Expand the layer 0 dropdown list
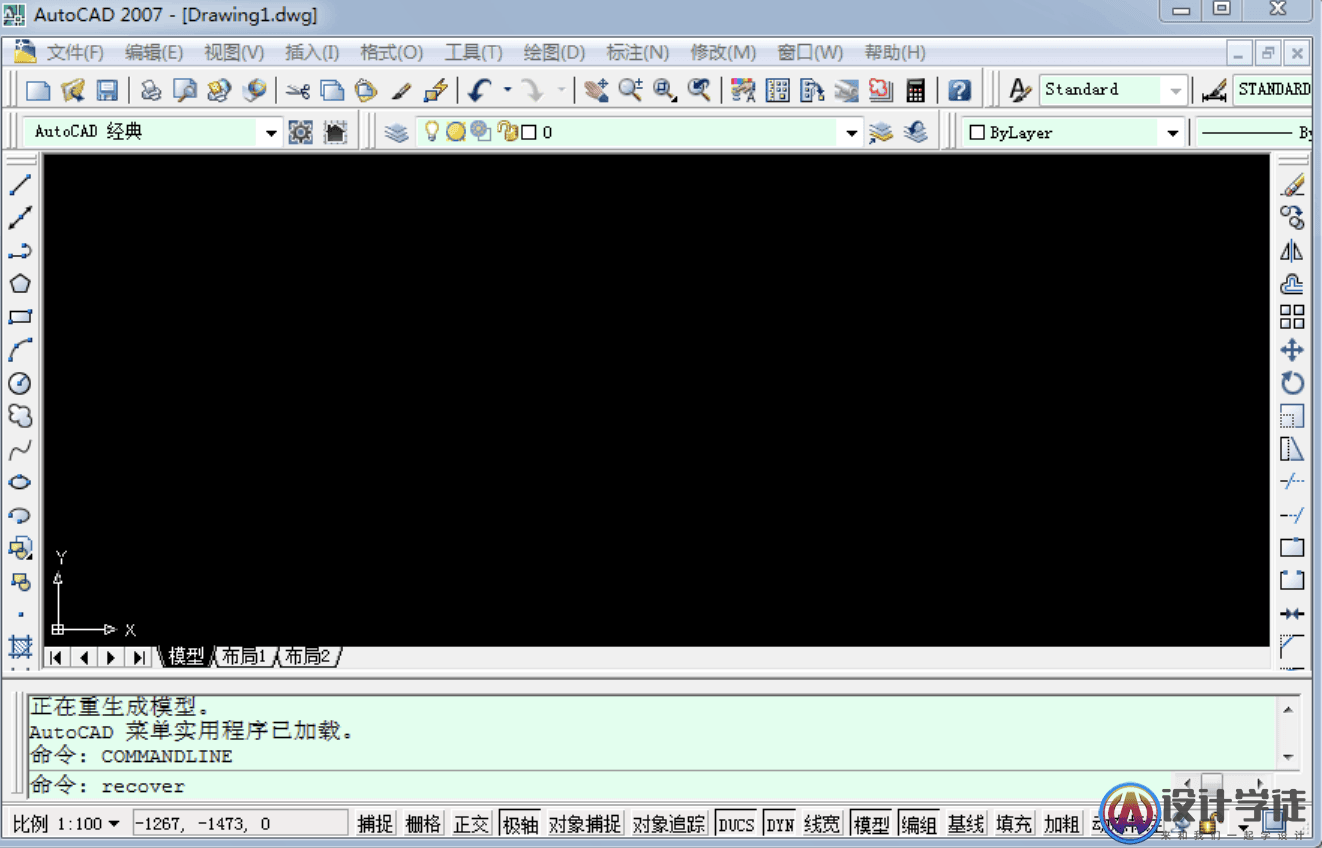The image size is (1322, 848). [851, 133]
